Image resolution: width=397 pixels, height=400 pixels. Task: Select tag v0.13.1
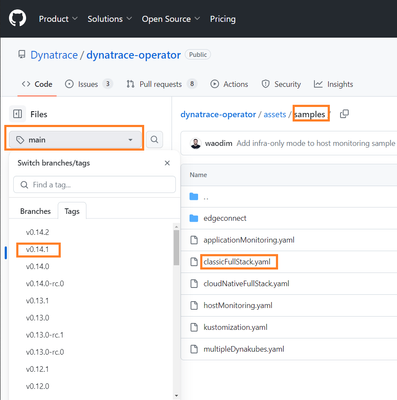point(37,301)
